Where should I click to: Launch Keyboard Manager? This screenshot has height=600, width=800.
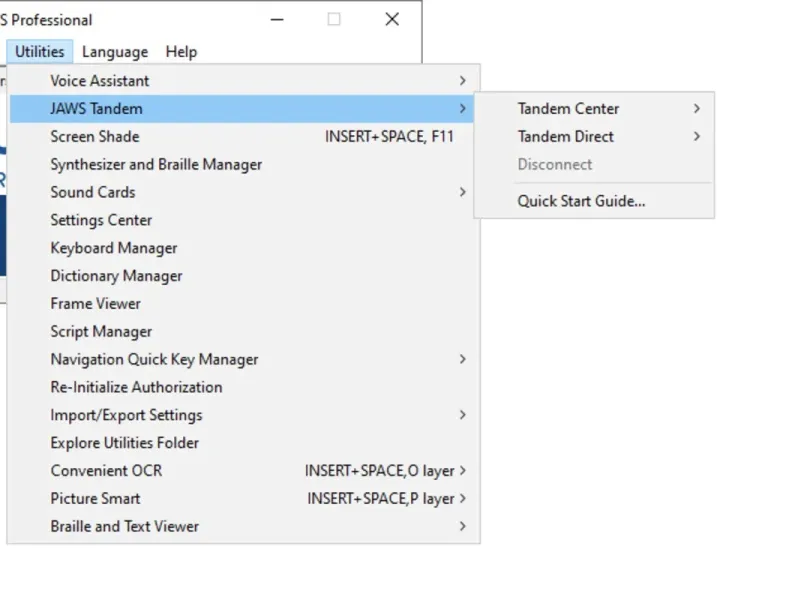[x=114, y=248]
